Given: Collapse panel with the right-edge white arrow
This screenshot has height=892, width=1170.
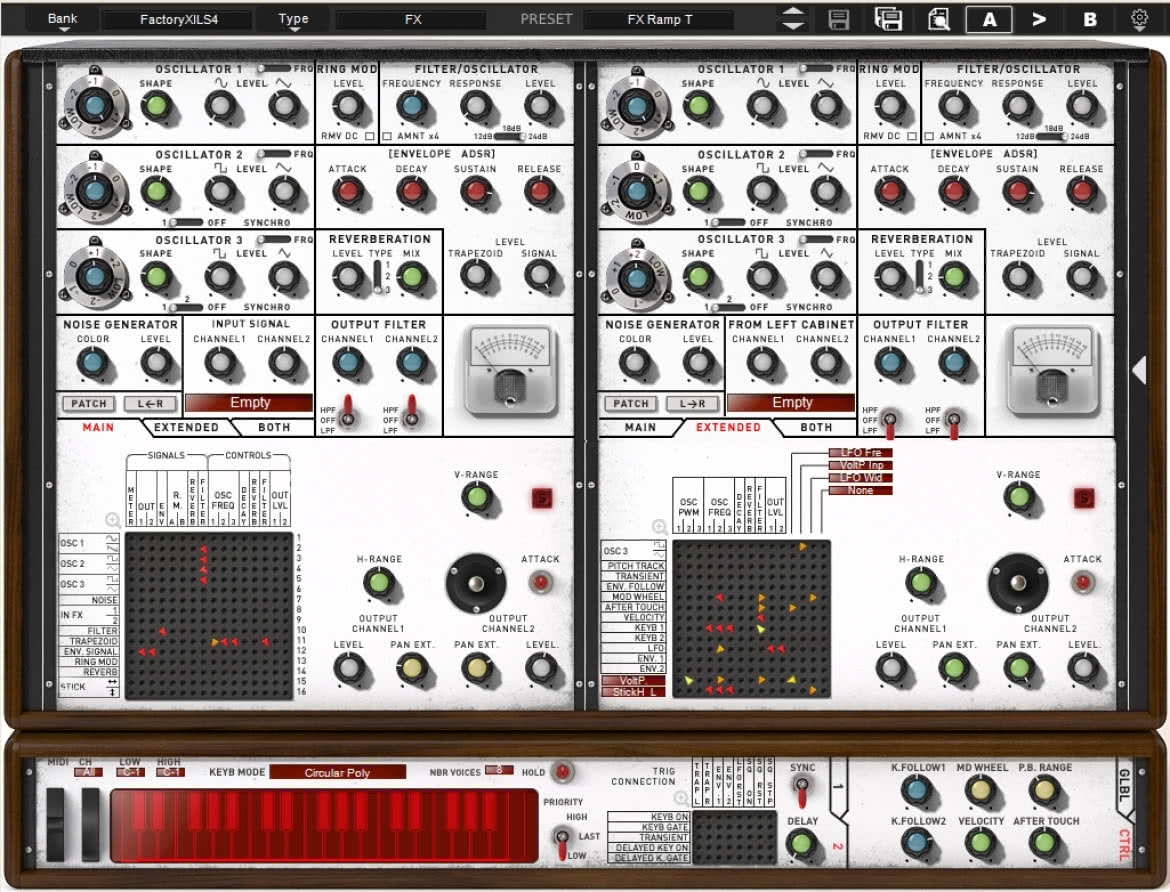Looking at the screenshot, I should (x=1139, y=369).
